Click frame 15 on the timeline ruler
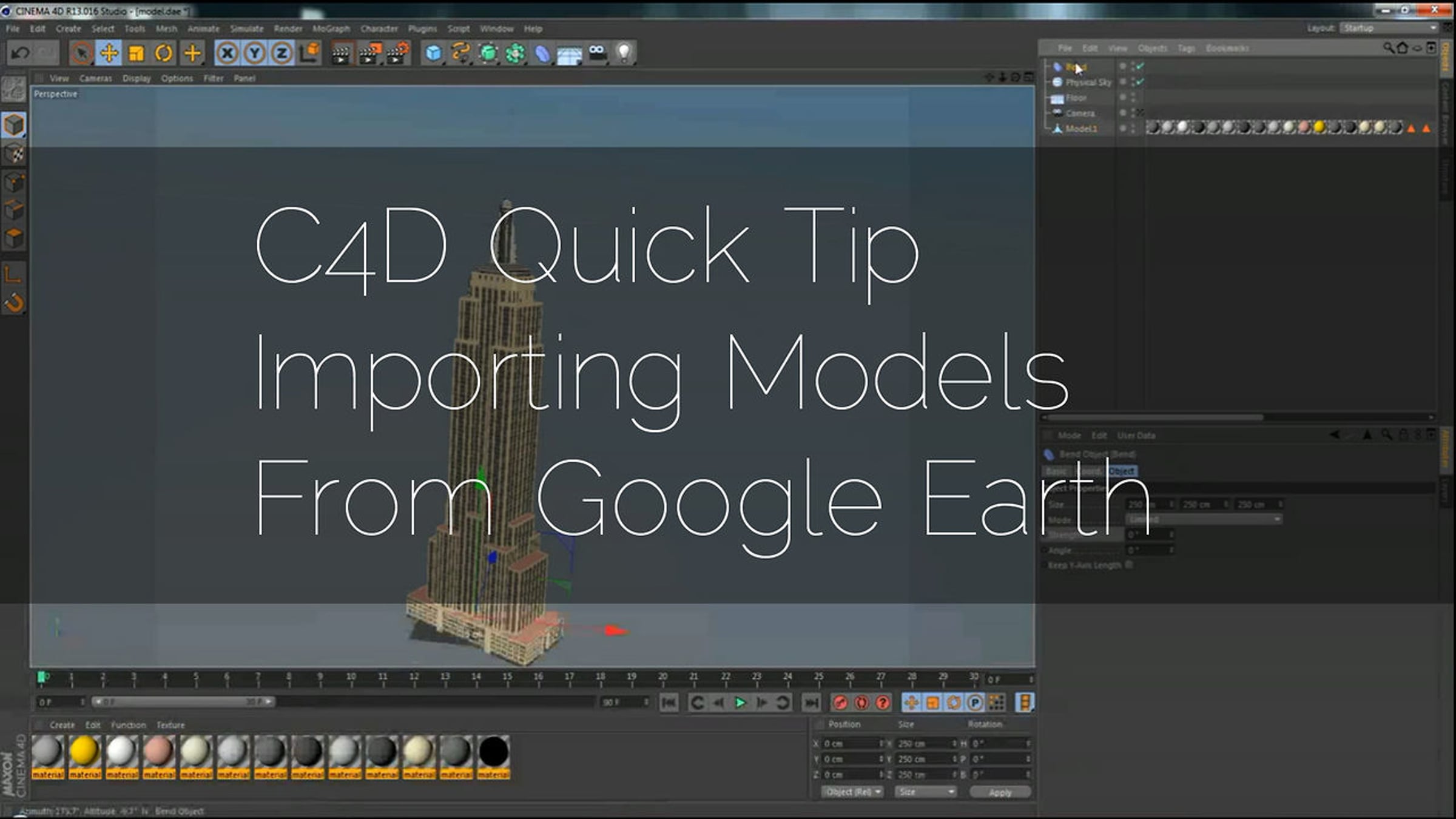The width and height of the screenshot is (1456, 819). (x=507, y=676)
